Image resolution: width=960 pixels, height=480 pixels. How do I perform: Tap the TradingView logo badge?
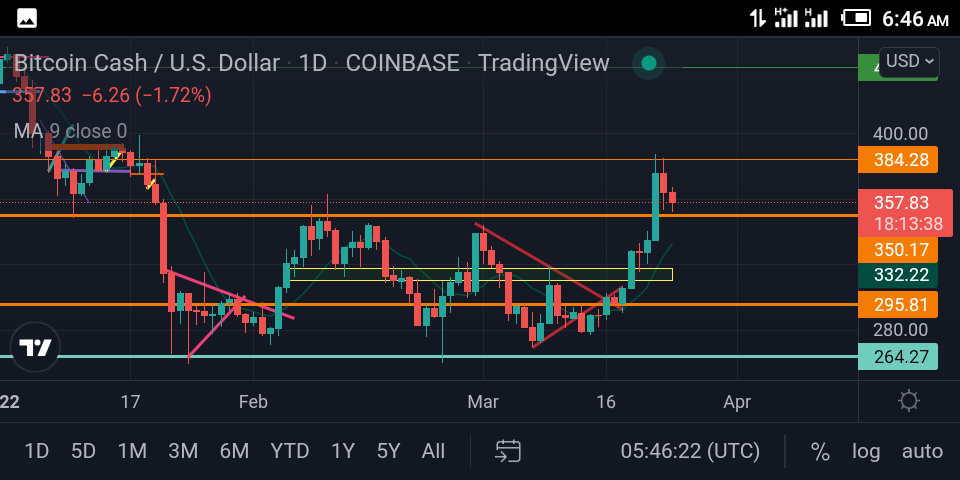36,348
